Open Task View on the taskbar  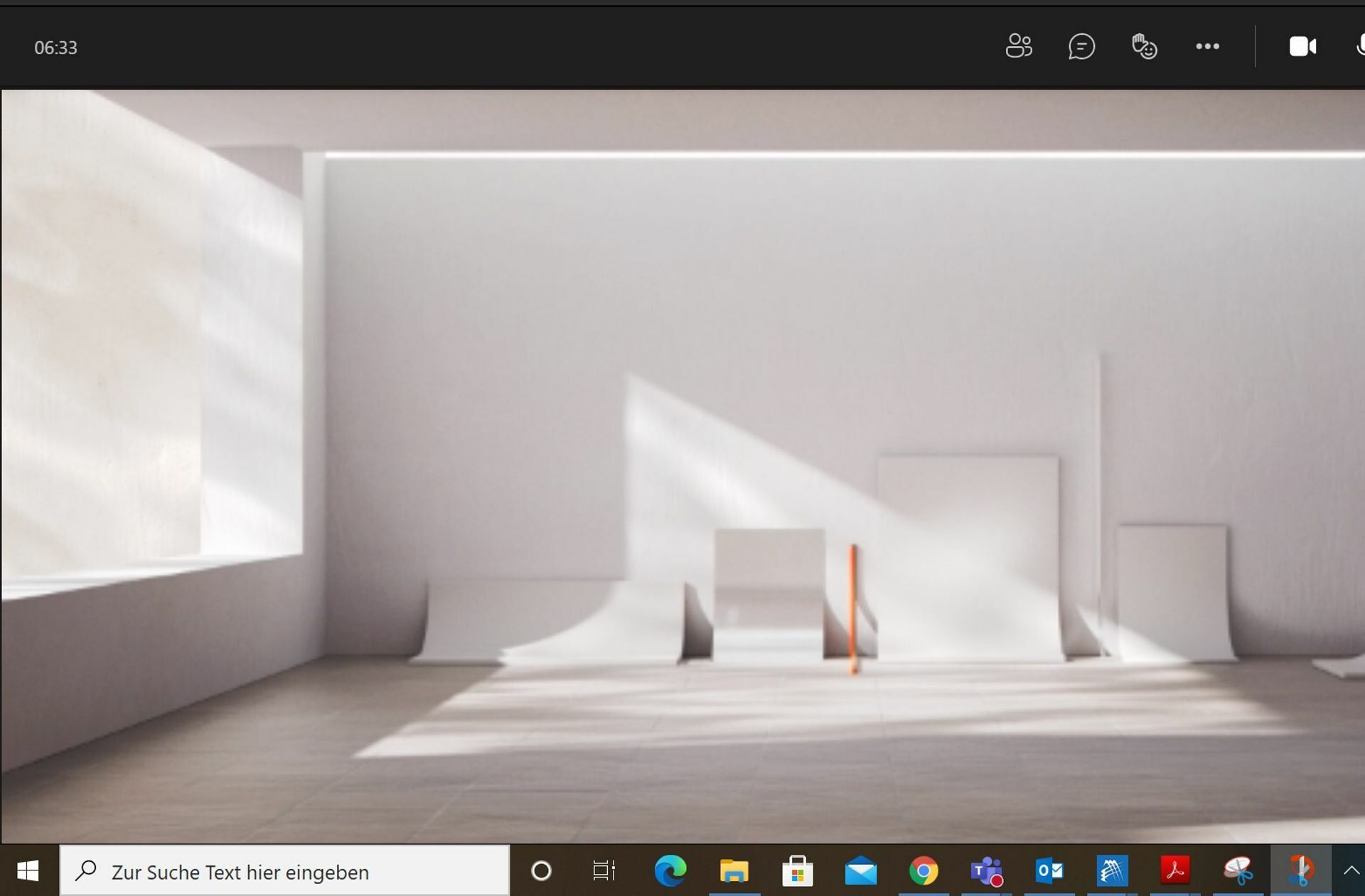coord(604,870)
